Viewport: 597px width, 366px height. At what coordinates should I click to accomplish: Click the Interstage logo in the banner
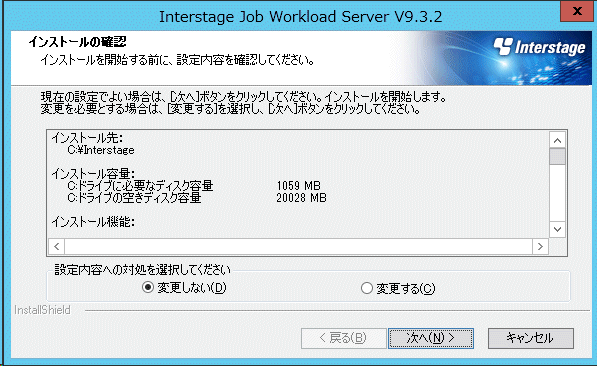[x=539, y=47]
